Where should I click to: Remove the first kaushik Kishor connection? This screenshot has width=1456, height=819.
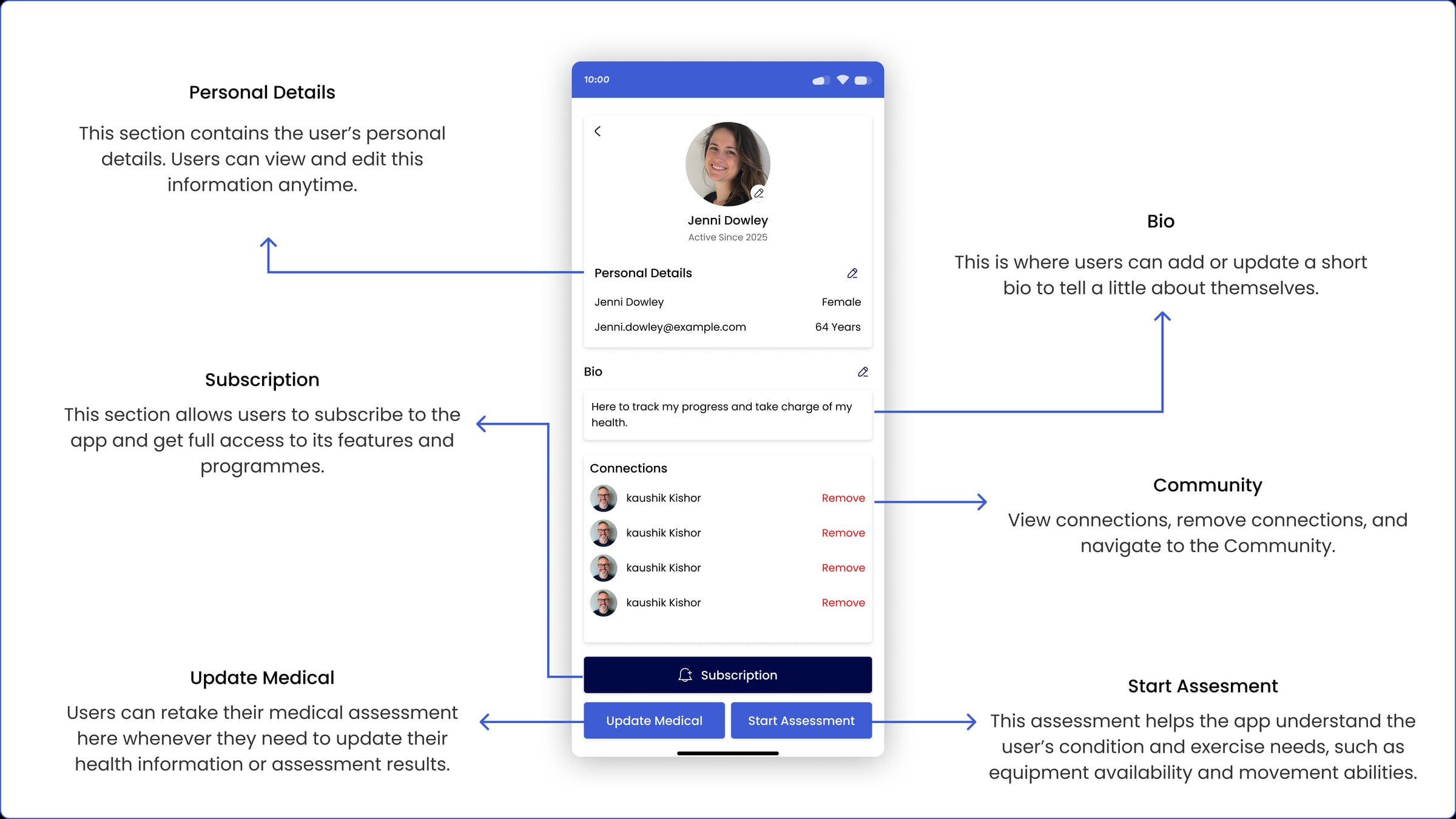(843, 498)
